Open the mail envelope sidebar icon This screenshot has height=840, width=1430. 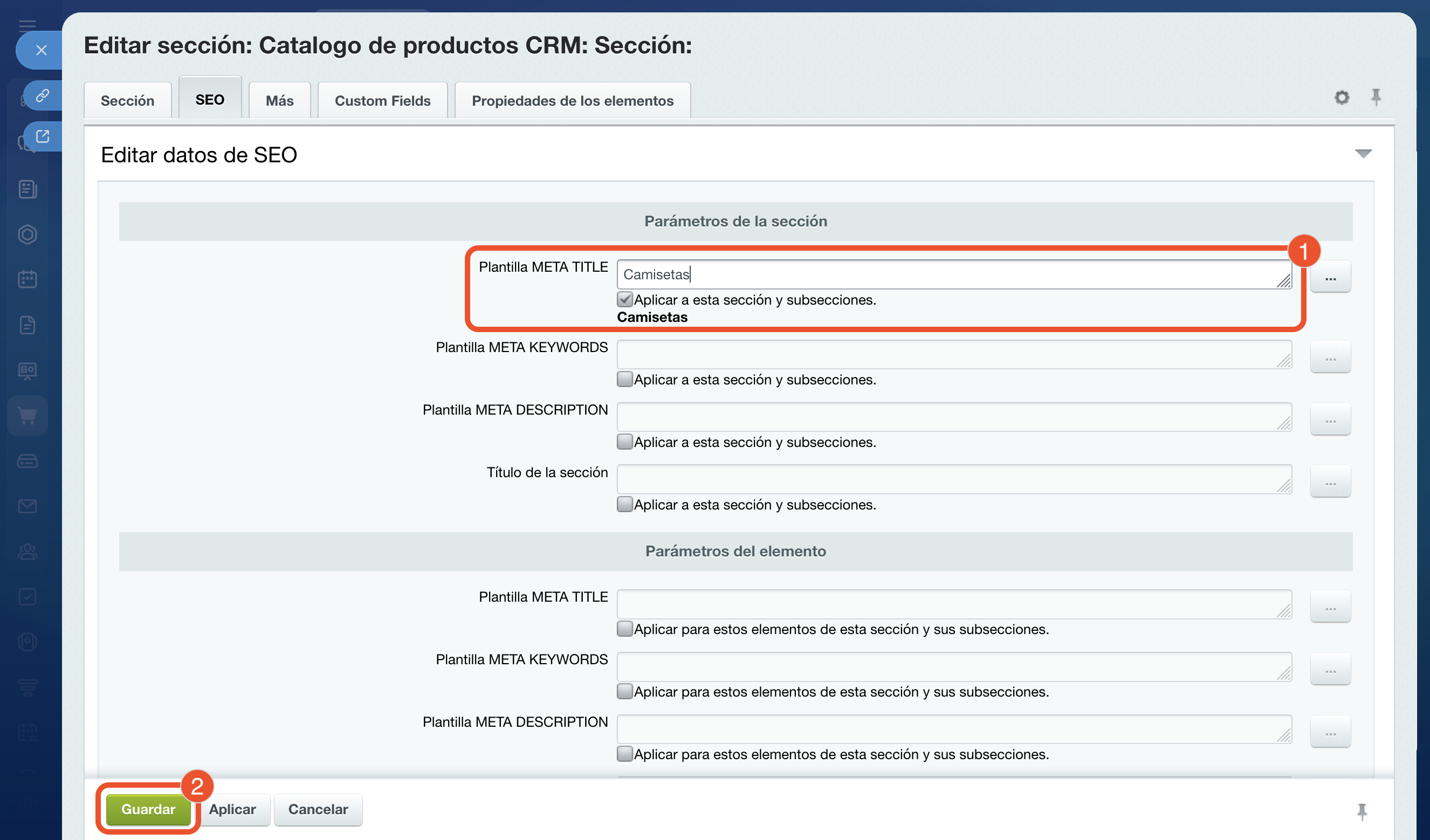27,506
